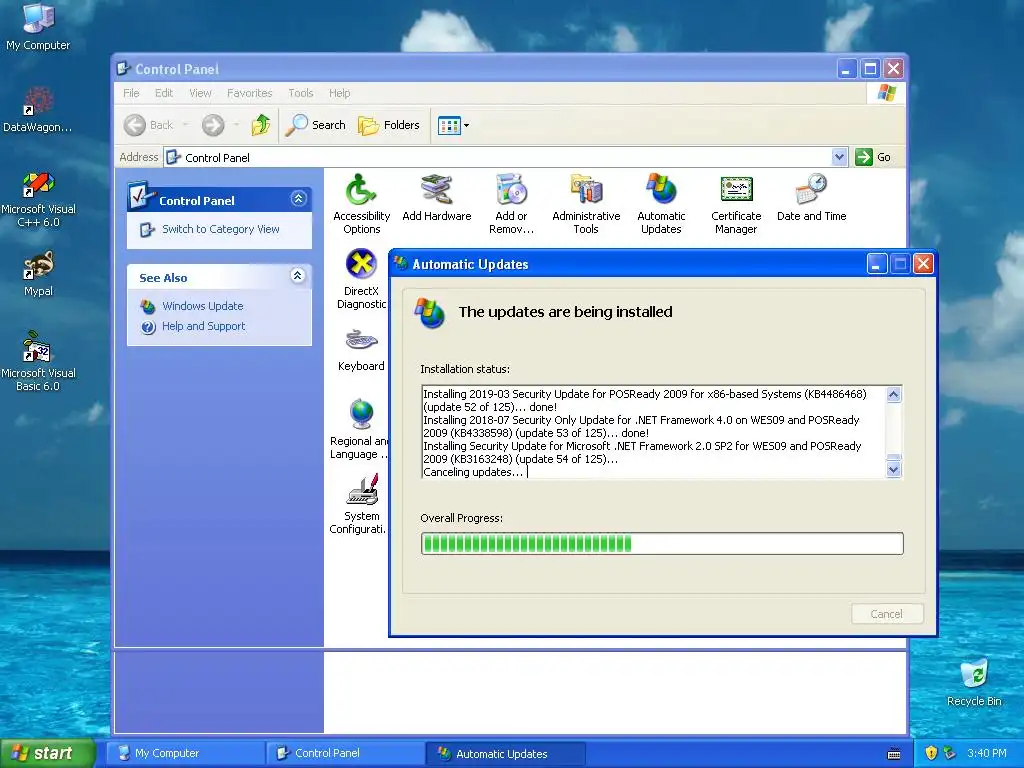Open the Keyboard applet

point(361,349)
